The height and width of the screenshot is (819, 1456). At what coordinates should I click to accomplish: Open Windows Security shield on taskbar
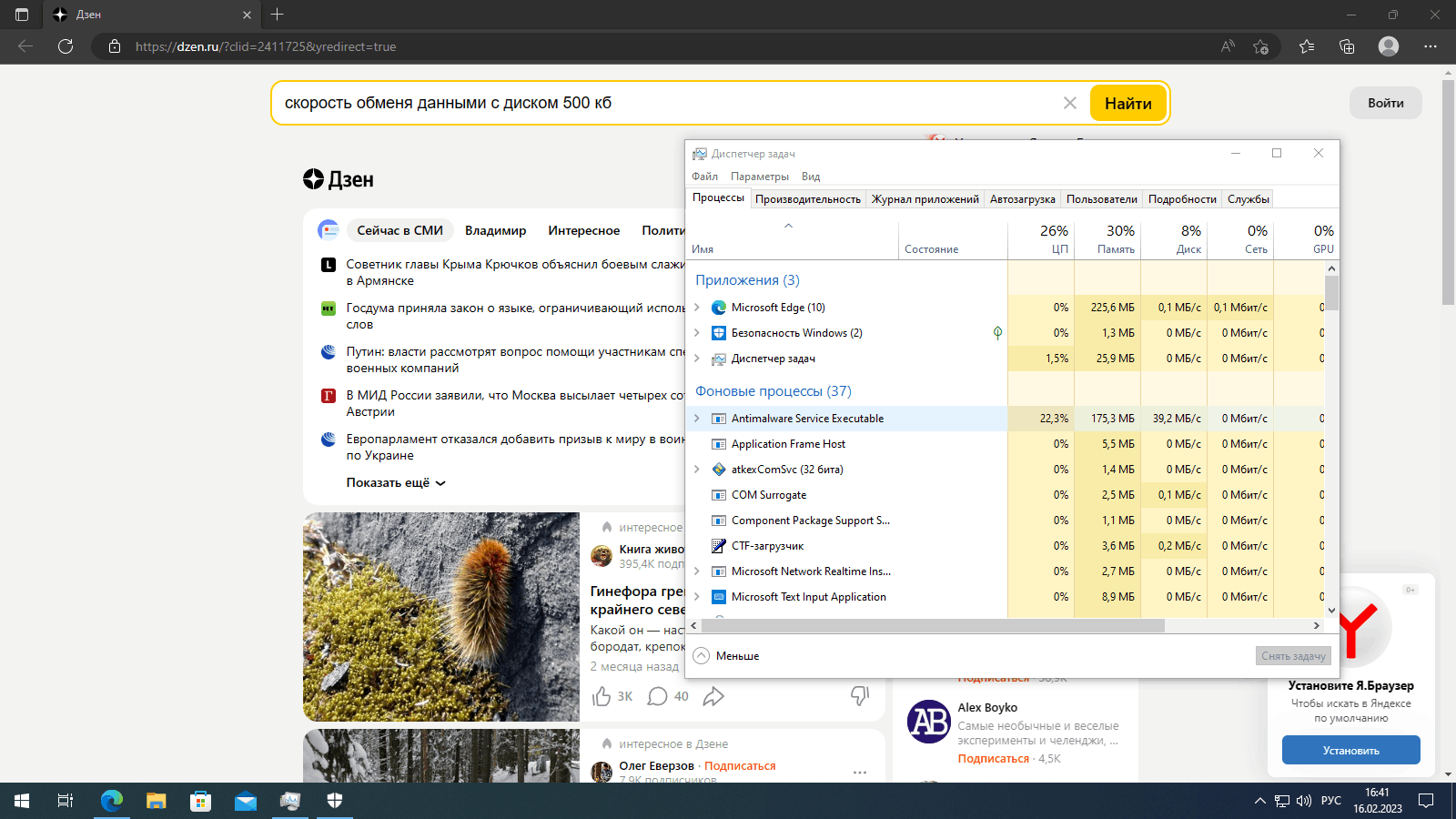(335, 801)
